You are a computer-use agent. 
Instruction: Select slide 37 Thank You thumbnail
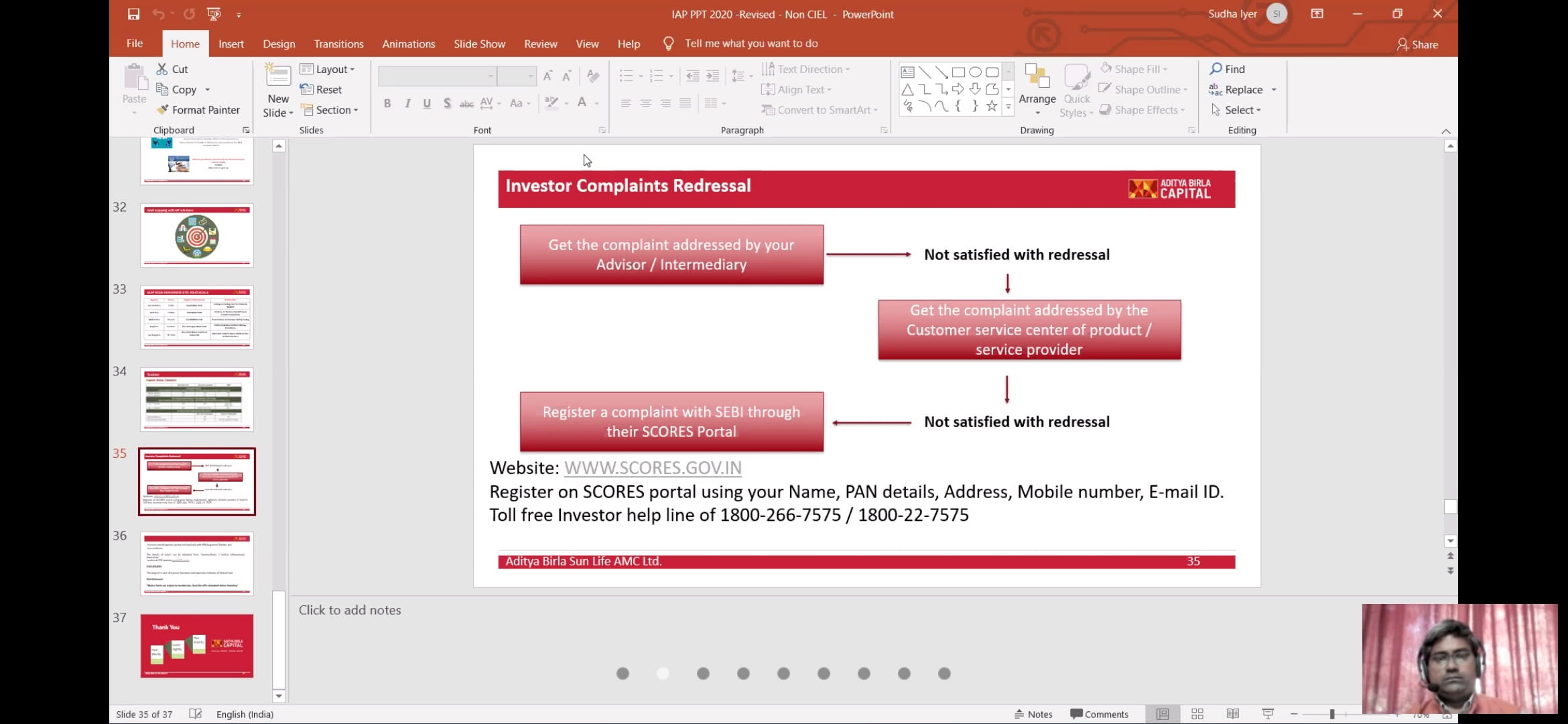coord(197,646)
